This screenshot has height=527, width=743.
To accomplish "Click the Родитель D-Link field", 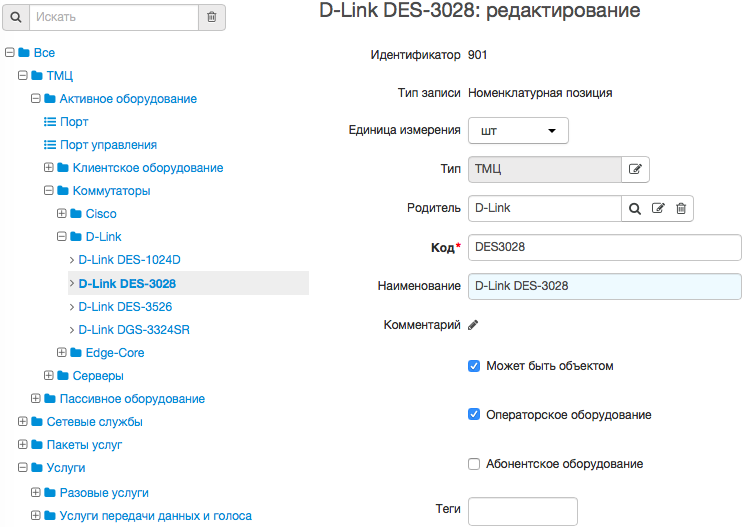I will click(544, 209).
